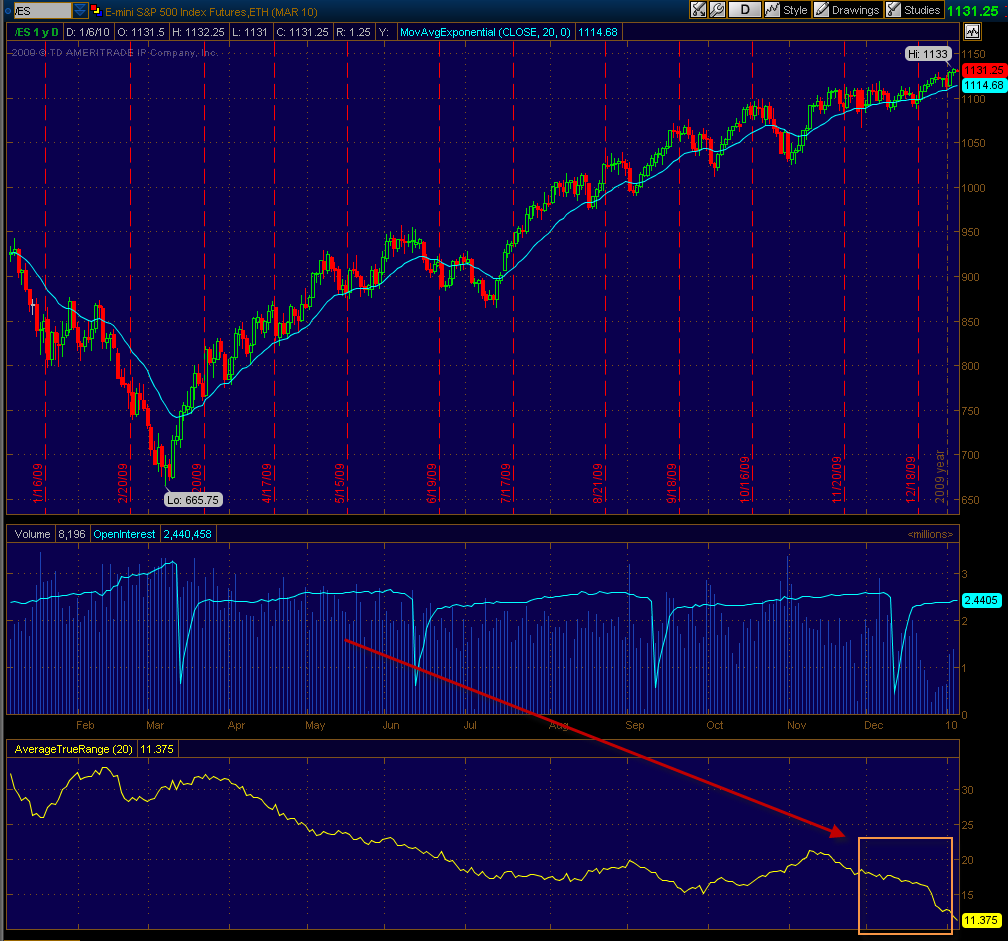The height and width of the screenshot is (941, 1008).
Task: Click the 1000 level on price axis
Action: tap(973, 188)
